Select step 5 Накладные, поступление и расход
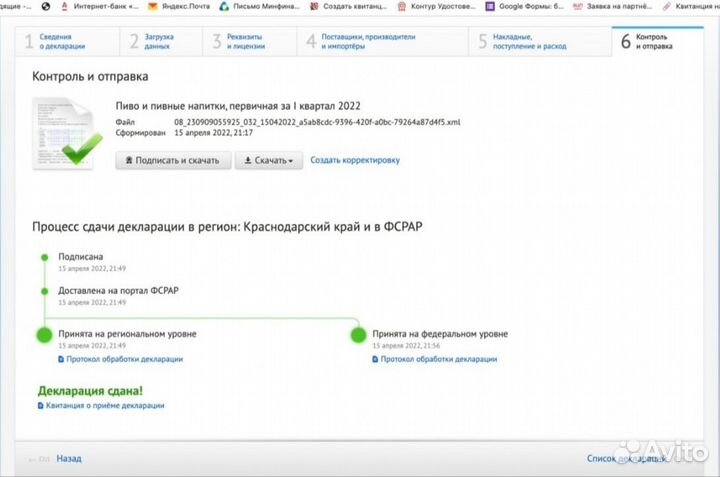This screenshot has width=720, height=477. 540,41
